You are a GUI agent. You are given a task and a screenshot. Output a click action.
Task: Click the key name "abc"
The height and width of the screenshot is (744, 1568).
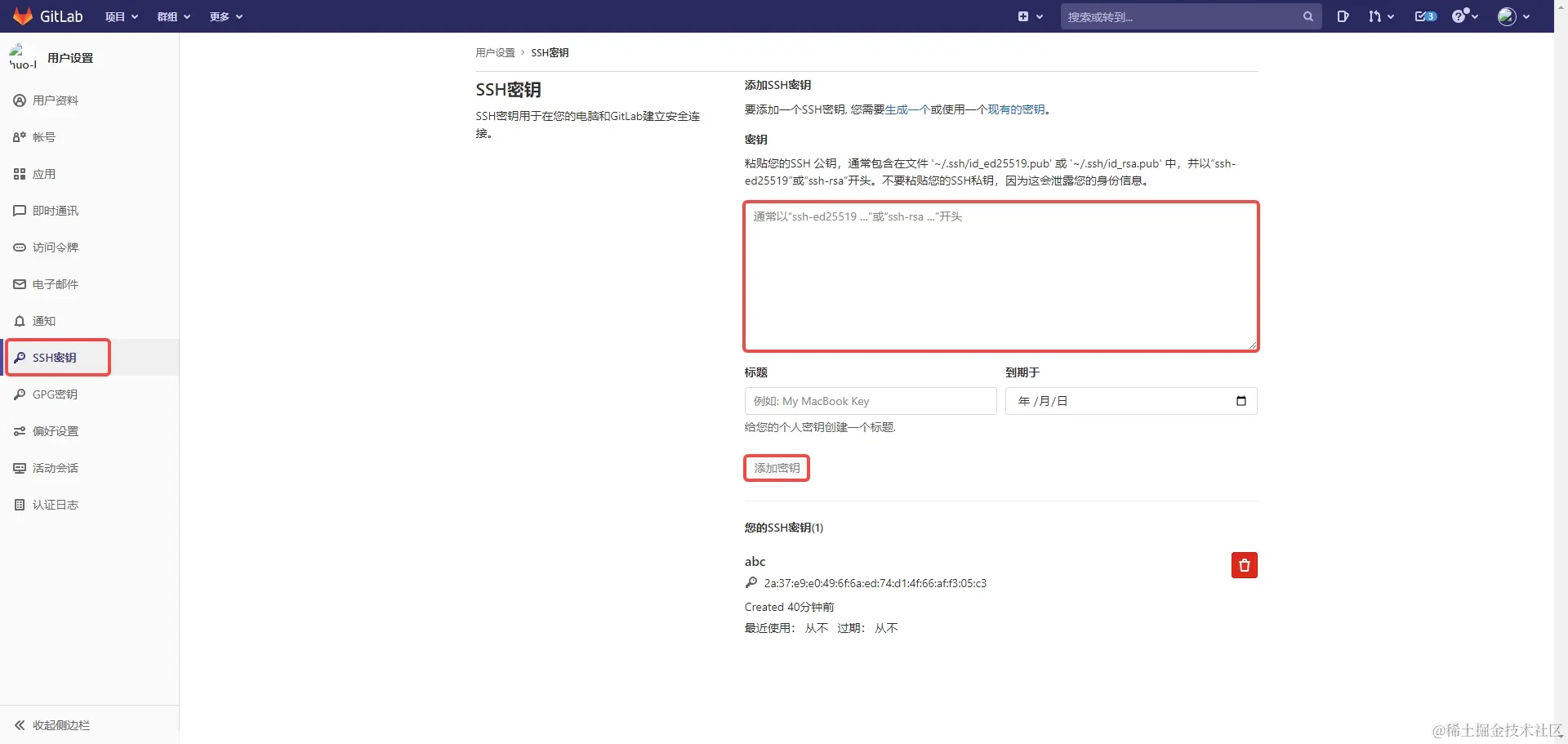[x=755, y=562]
